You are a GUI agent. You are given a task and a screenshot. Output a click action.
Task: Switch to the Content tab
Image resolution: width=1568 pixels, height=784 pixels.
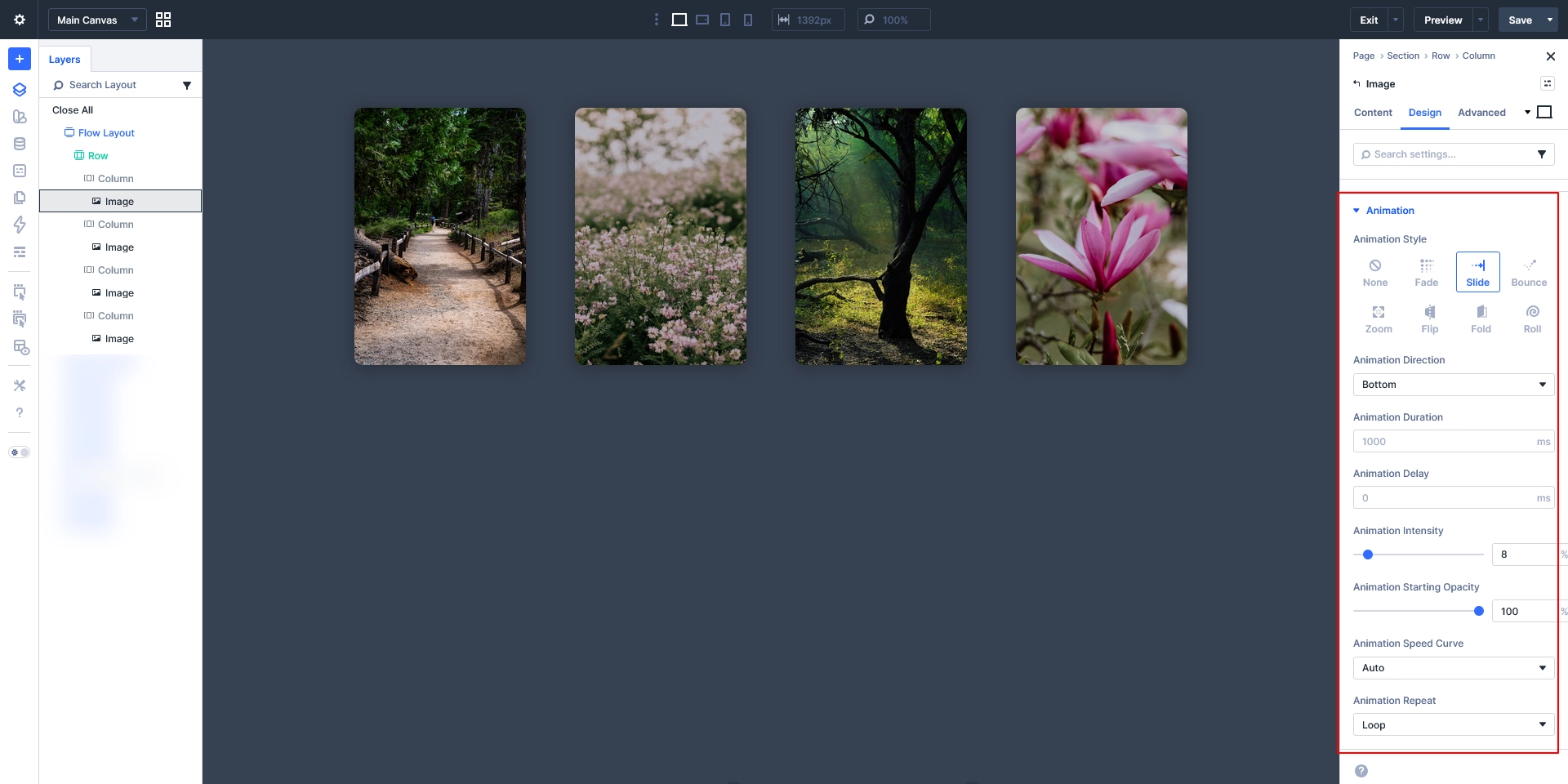[x=1373, y=113]
